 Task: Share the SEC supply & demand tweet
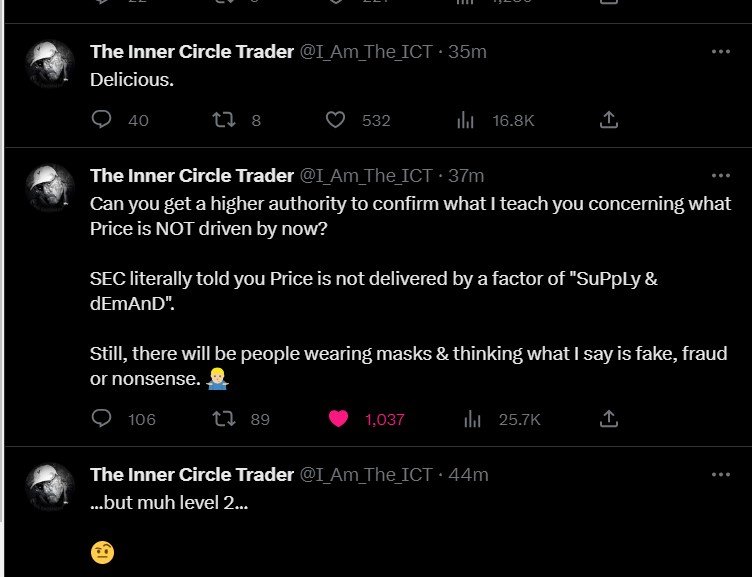[608, 419]
